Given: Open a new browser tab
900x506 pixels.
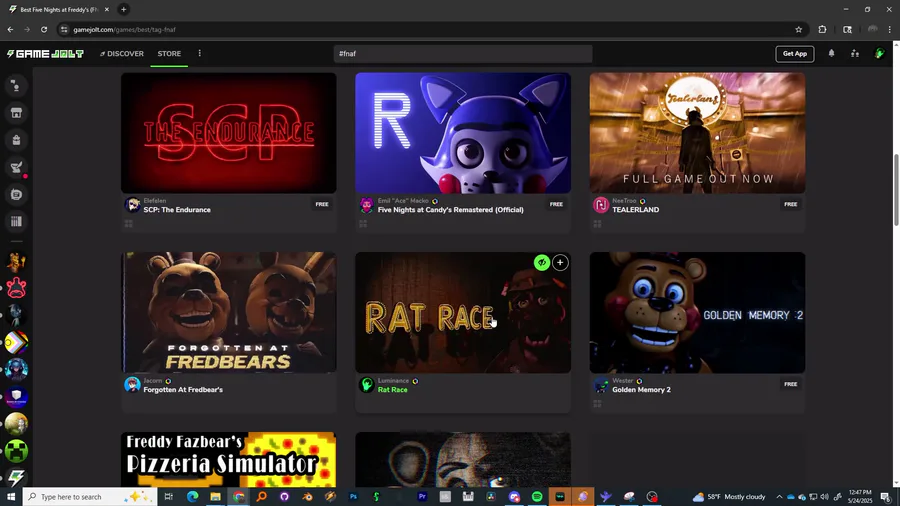Looking at the screenshot, I should [x=123, y=9].
